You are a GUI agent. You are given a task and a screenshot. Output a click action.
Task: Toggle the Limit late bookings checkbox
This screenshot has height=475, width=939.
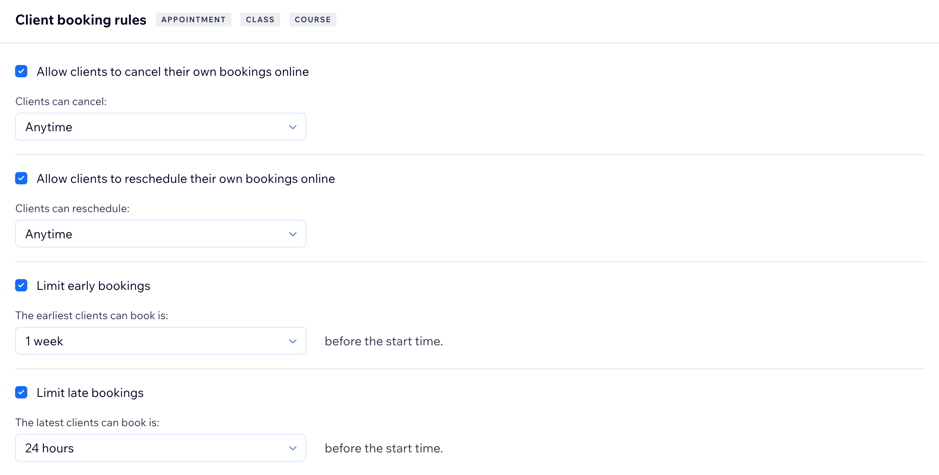coord(21,393)
